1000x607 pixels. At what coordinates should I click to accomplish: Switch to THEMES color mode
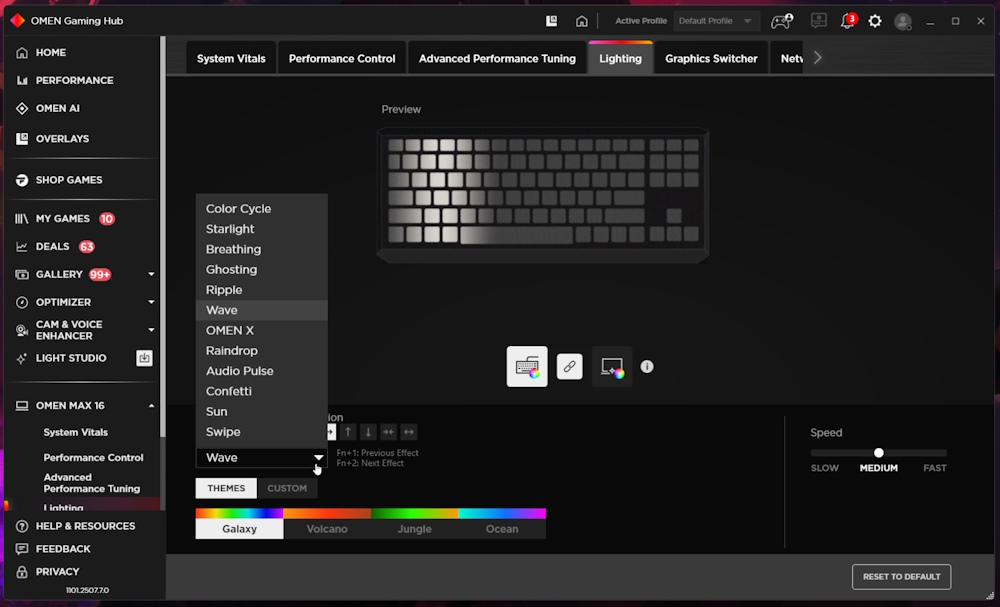(226, 488)
